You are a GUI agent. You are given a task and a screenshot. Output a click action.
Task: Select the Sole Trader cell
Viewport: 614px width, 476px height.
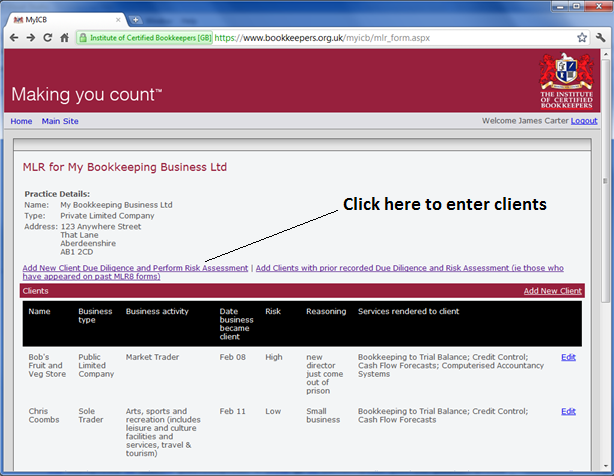(x=90, y=415)
